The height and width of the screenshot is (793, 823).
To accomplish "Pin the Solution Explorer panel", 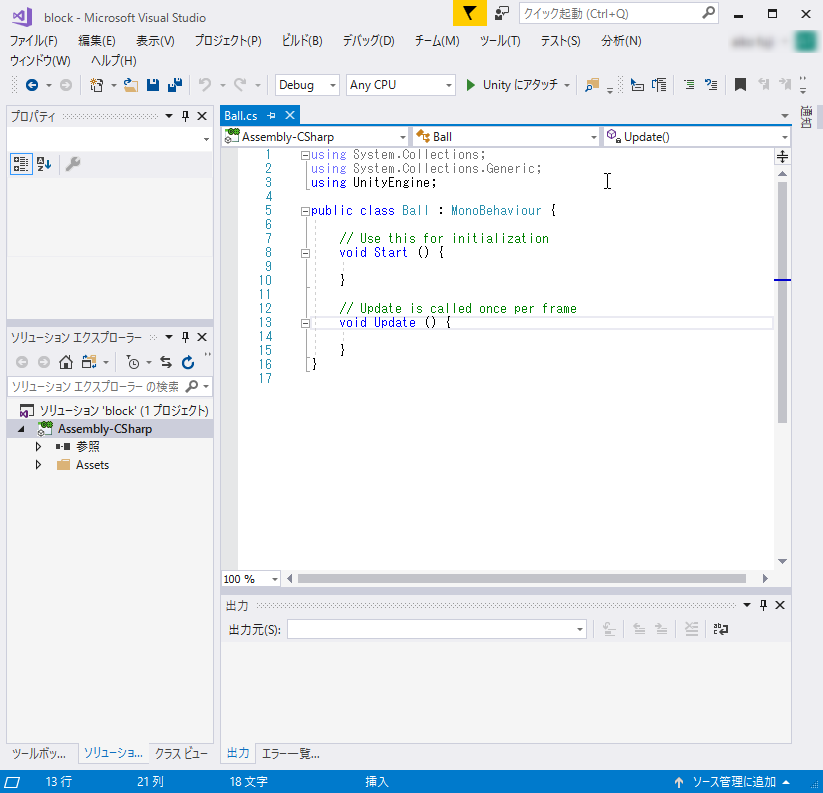I will (x=185, y=337).
